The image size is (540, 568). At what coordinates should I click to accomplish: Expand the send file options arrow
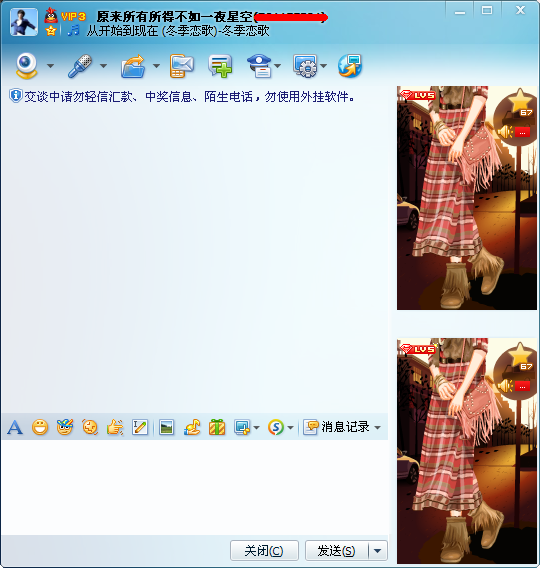tap(156, 66)
